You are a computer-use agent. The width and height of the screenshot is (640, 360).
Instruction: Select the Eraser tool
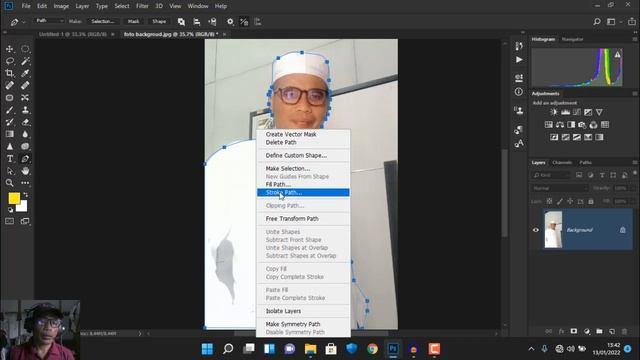25,122
